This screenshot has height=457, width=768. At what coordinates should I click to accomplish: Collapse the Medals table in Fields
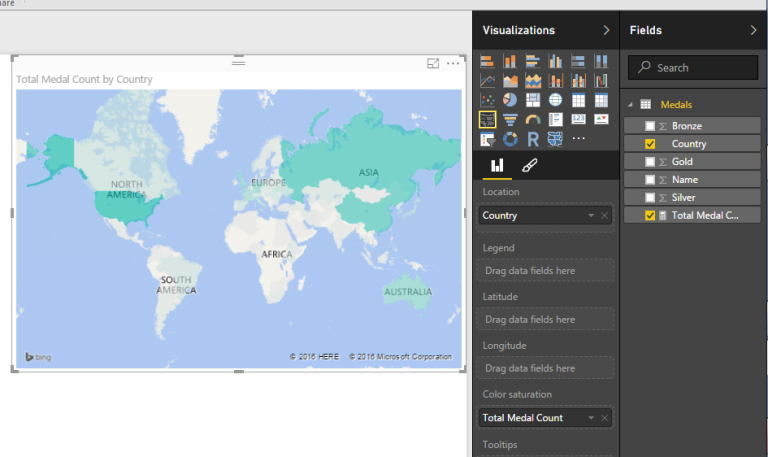coord(630,105)
